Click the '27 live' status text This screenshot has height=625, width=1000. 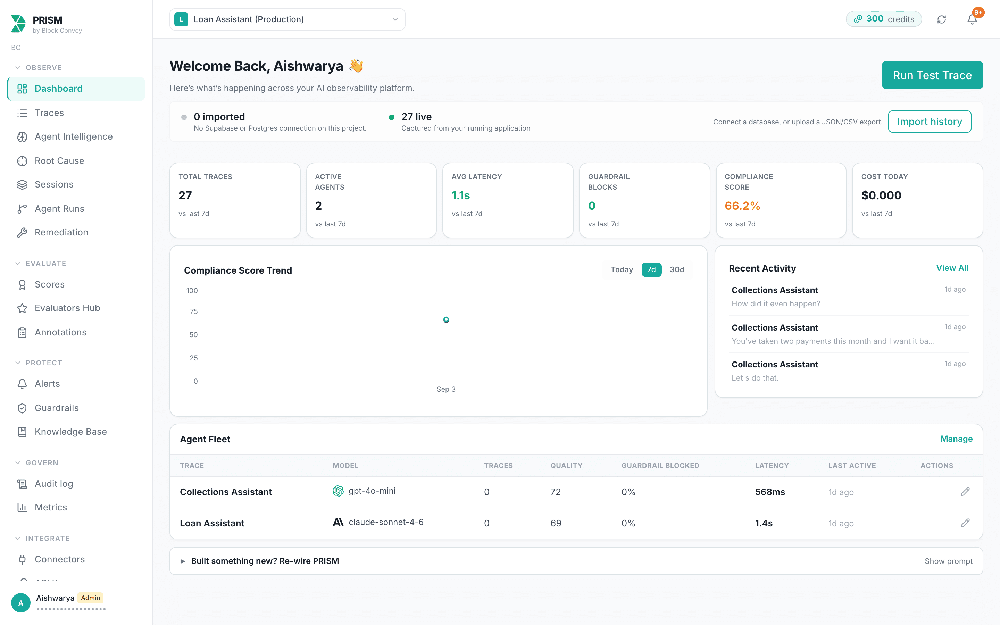click(416, 117)
